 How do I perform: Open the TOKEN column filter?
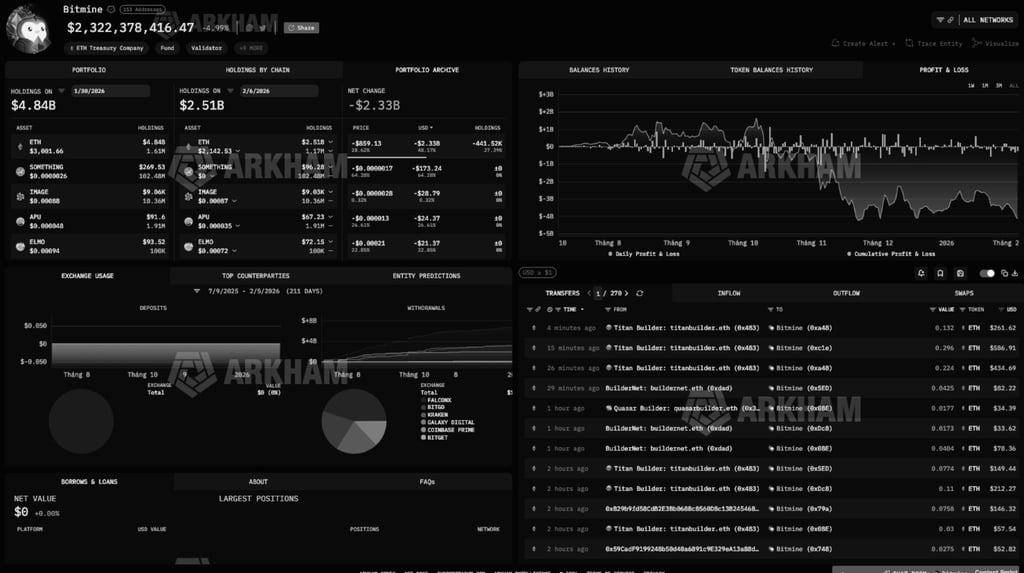pyautogui.click(x=963, y=310)
